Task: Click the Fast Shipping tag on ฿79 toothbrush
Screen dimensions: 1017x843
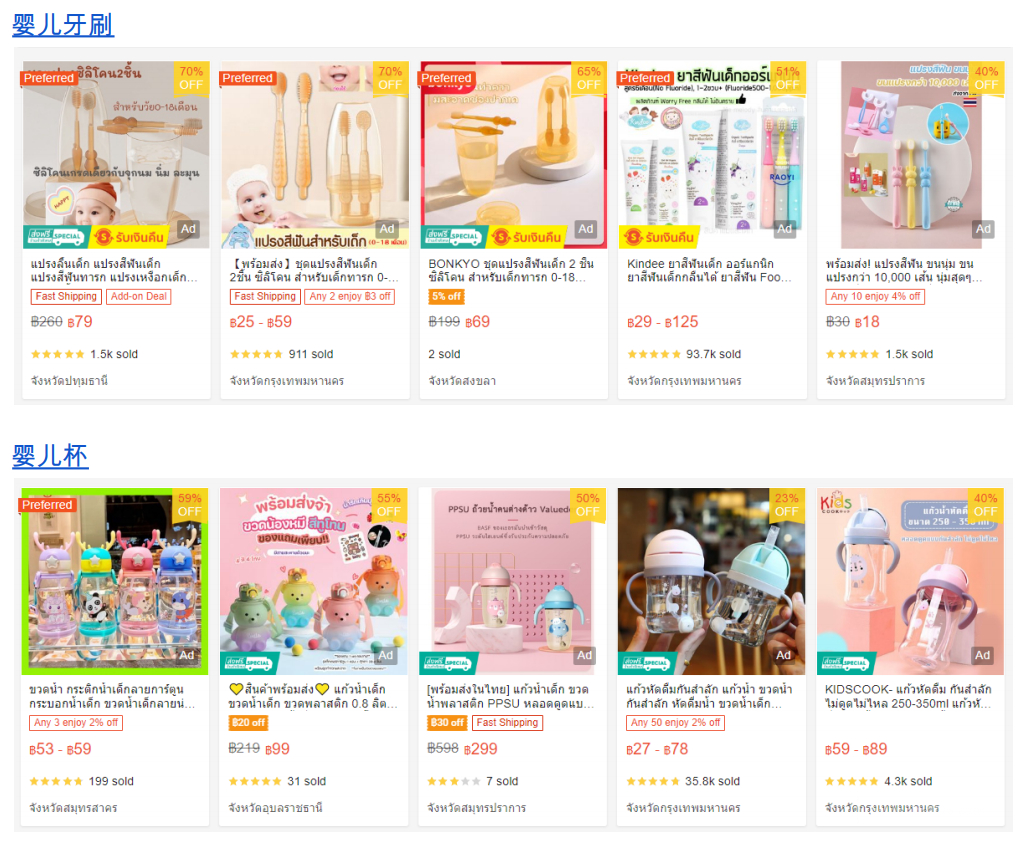Action: point(66,296)
